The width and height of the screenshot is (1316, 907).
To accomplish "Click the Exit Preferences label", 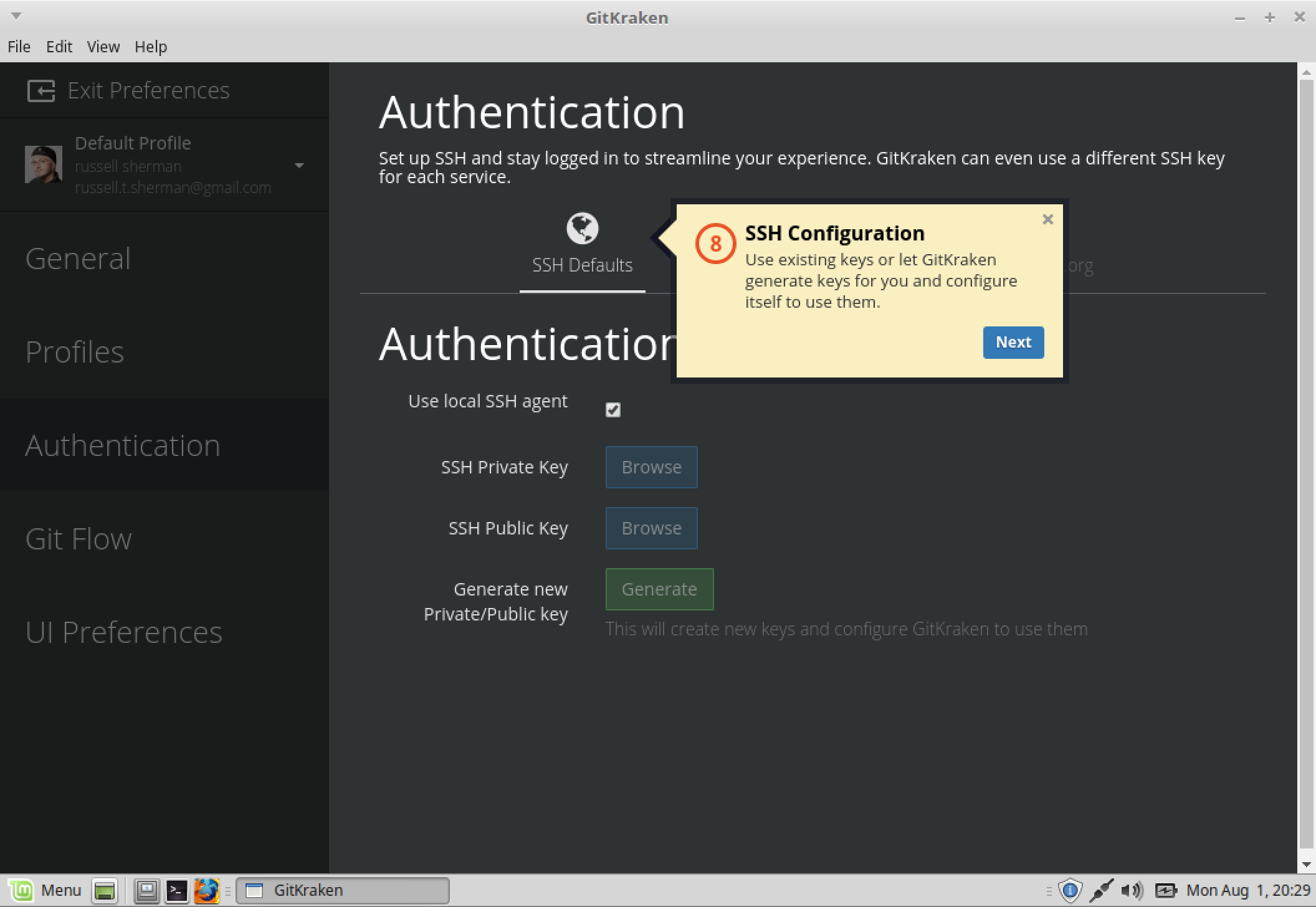I will (149, 91).
